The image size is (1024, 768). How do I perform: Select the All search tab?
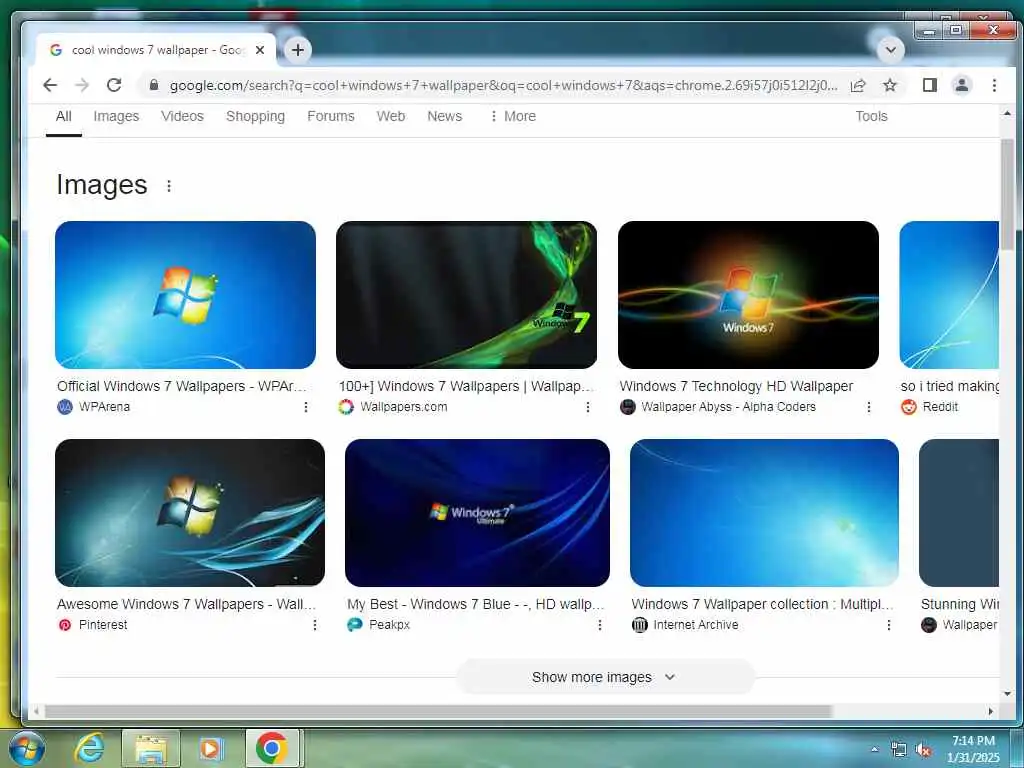click(63, 116)
